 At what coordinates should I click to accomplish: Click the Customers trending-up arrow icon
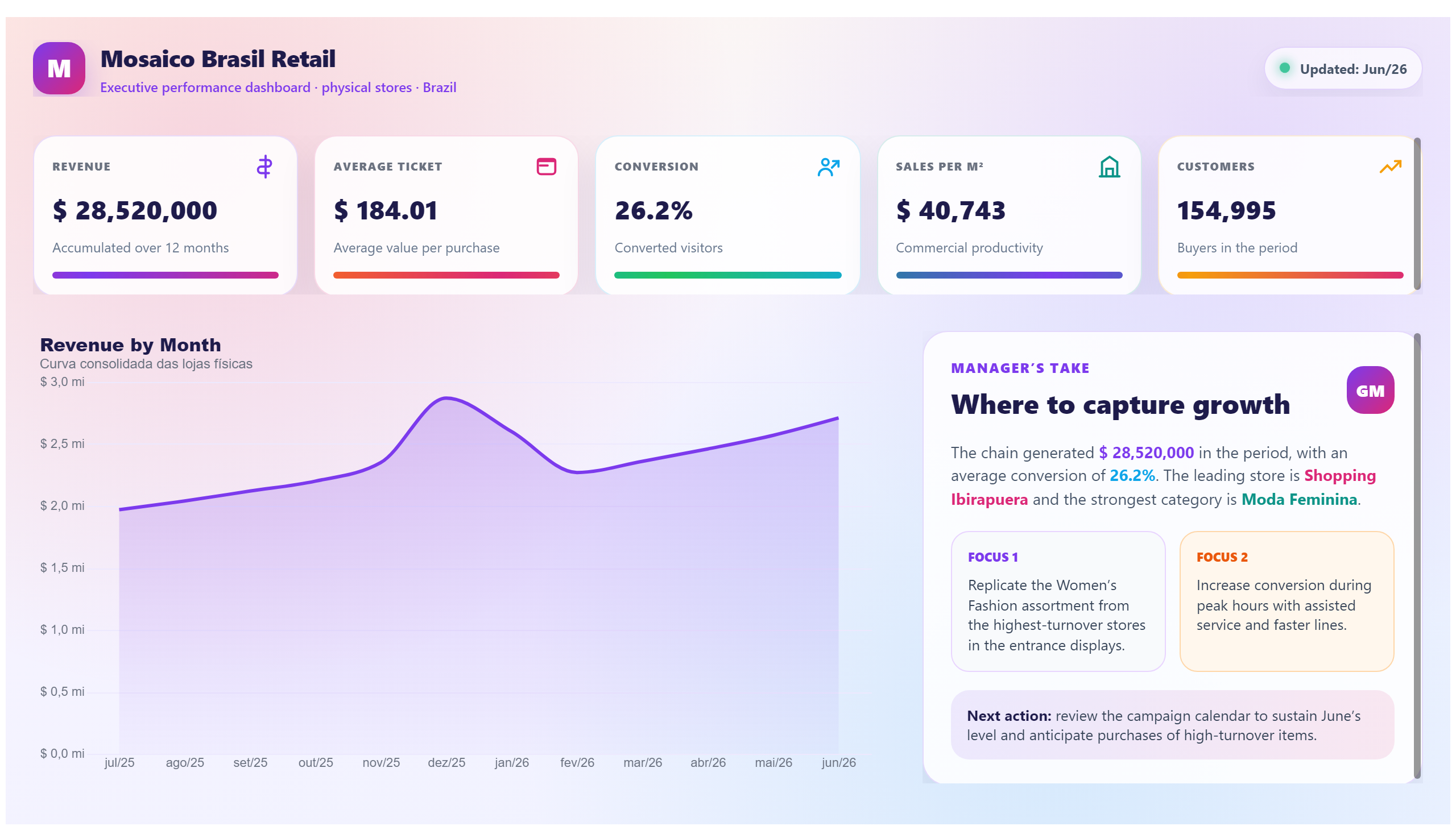[1390, 167]
